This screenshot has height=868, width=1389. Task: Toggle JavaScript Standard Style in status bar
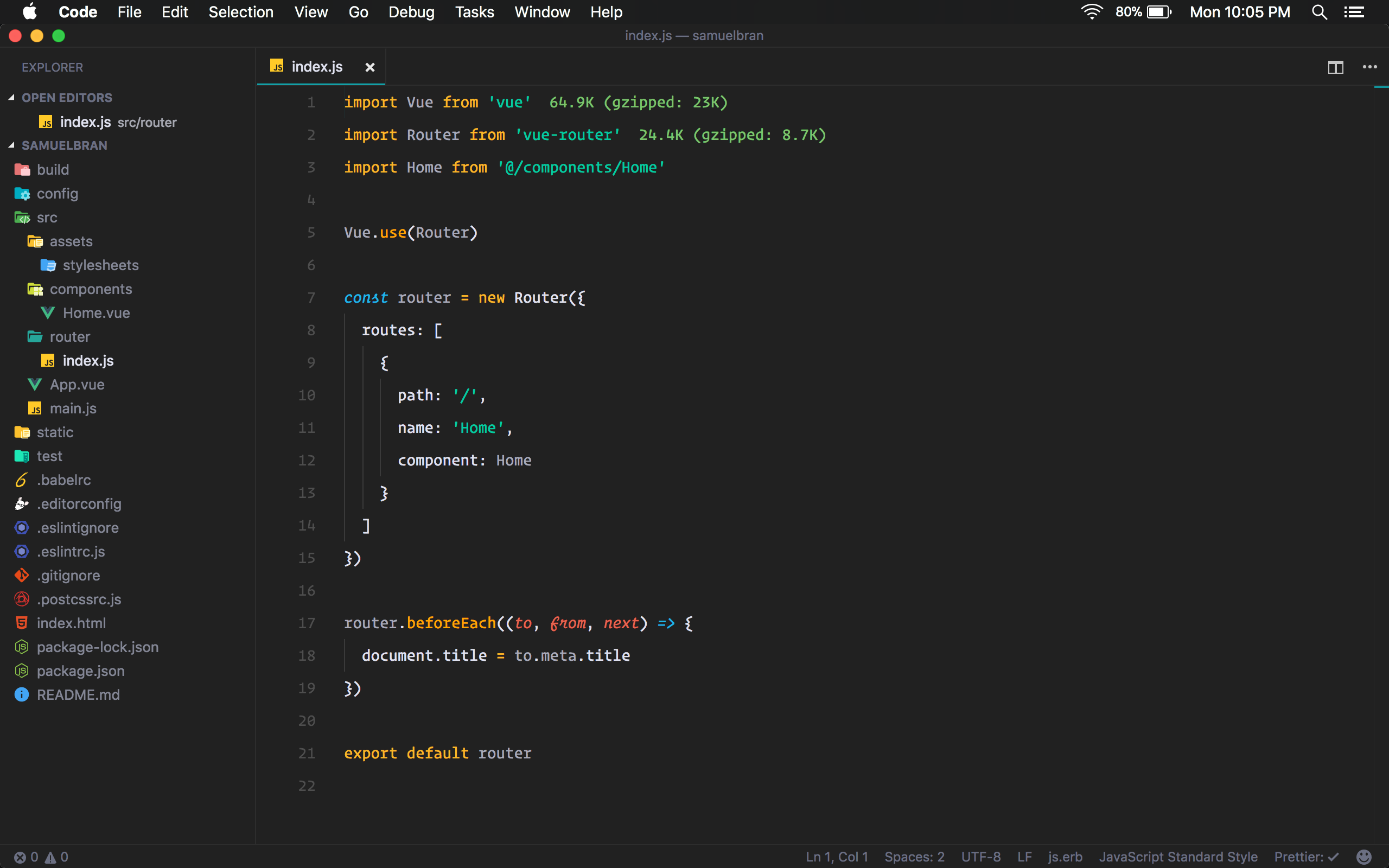1178,857
